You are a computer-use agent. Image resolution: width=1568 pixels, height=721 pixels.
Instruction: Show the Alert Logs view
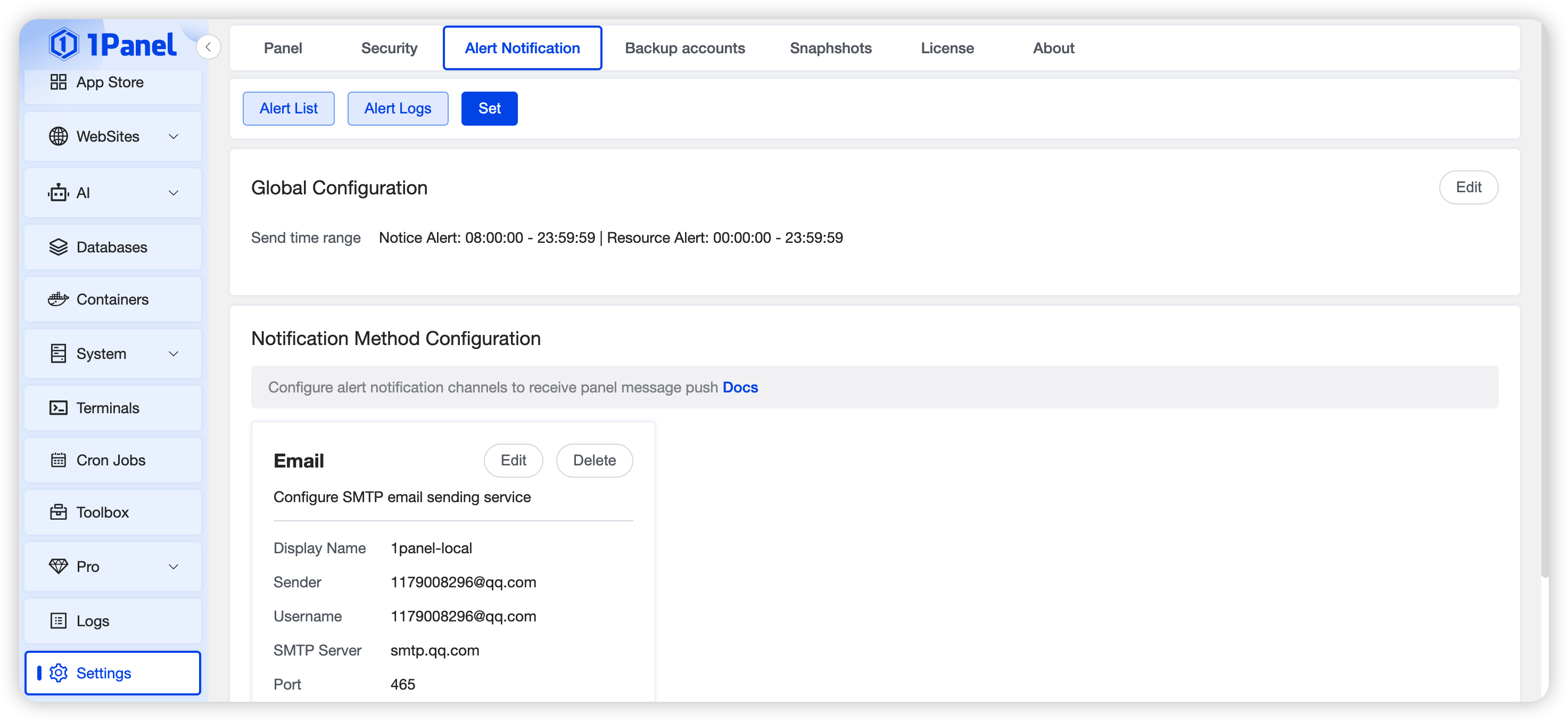pyautogui.click(x=398, y=109)
